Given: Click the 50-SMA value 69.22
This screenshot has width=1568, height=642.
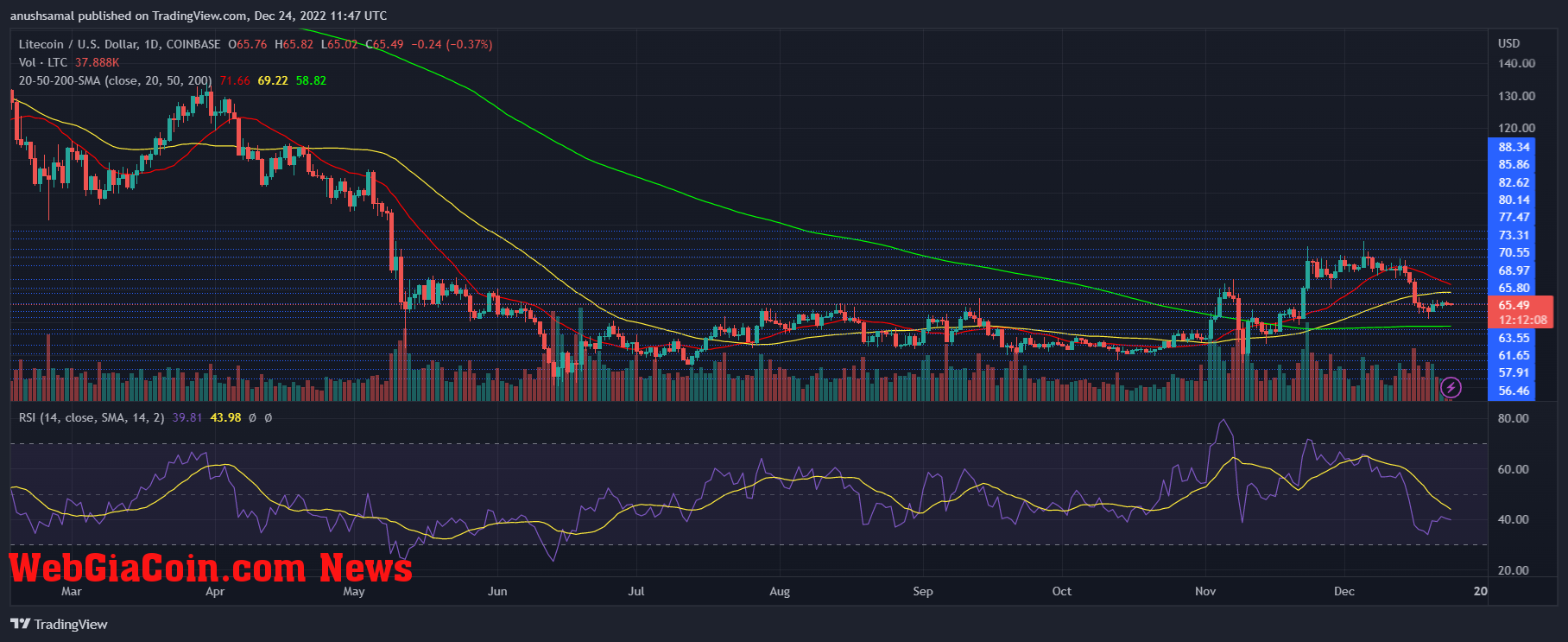Looking at the screenshot, I should (x=273, y=80).
